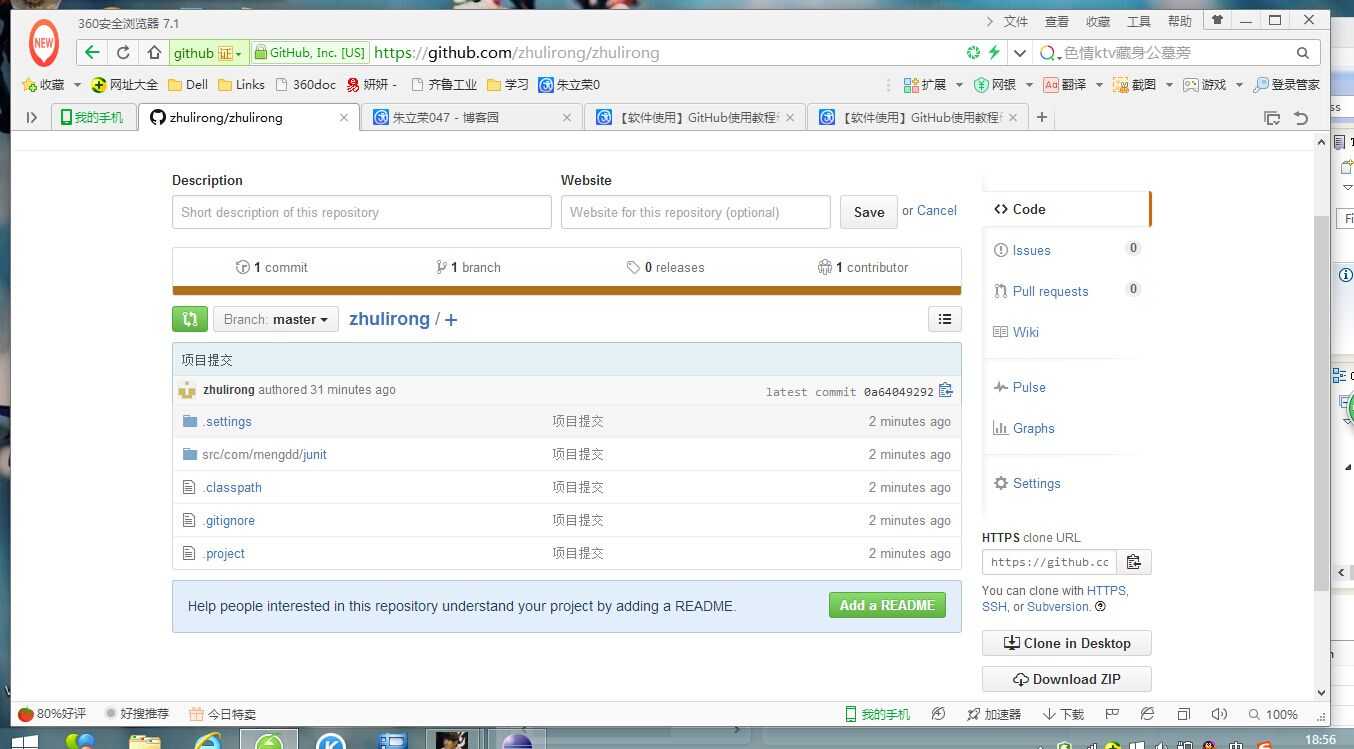Toggle the sidebar panel icon left of tabs
This screenshot has width=1354, height=749.
coord(31,117)
